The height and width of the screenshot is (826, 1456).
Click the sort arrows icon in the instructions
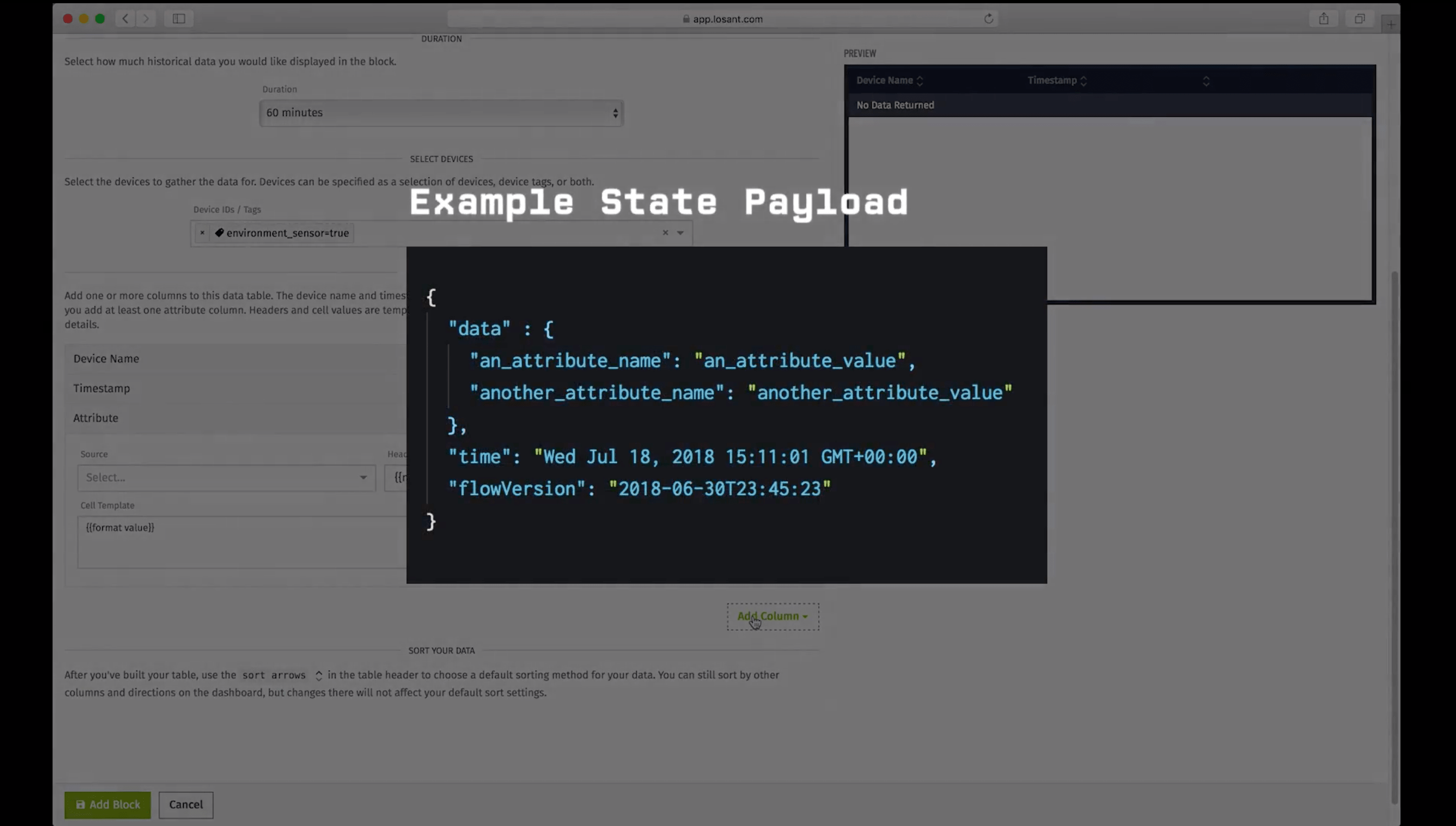tap(319, 676)
